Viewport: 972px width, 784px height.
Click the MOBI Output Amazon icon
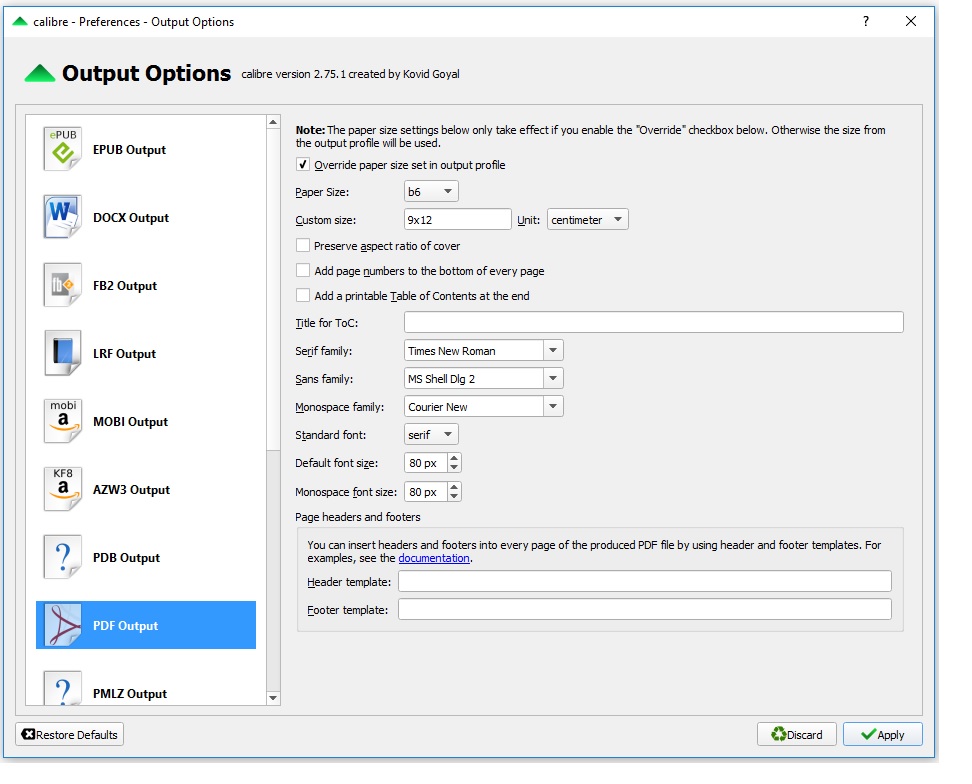tap(63, 421)
